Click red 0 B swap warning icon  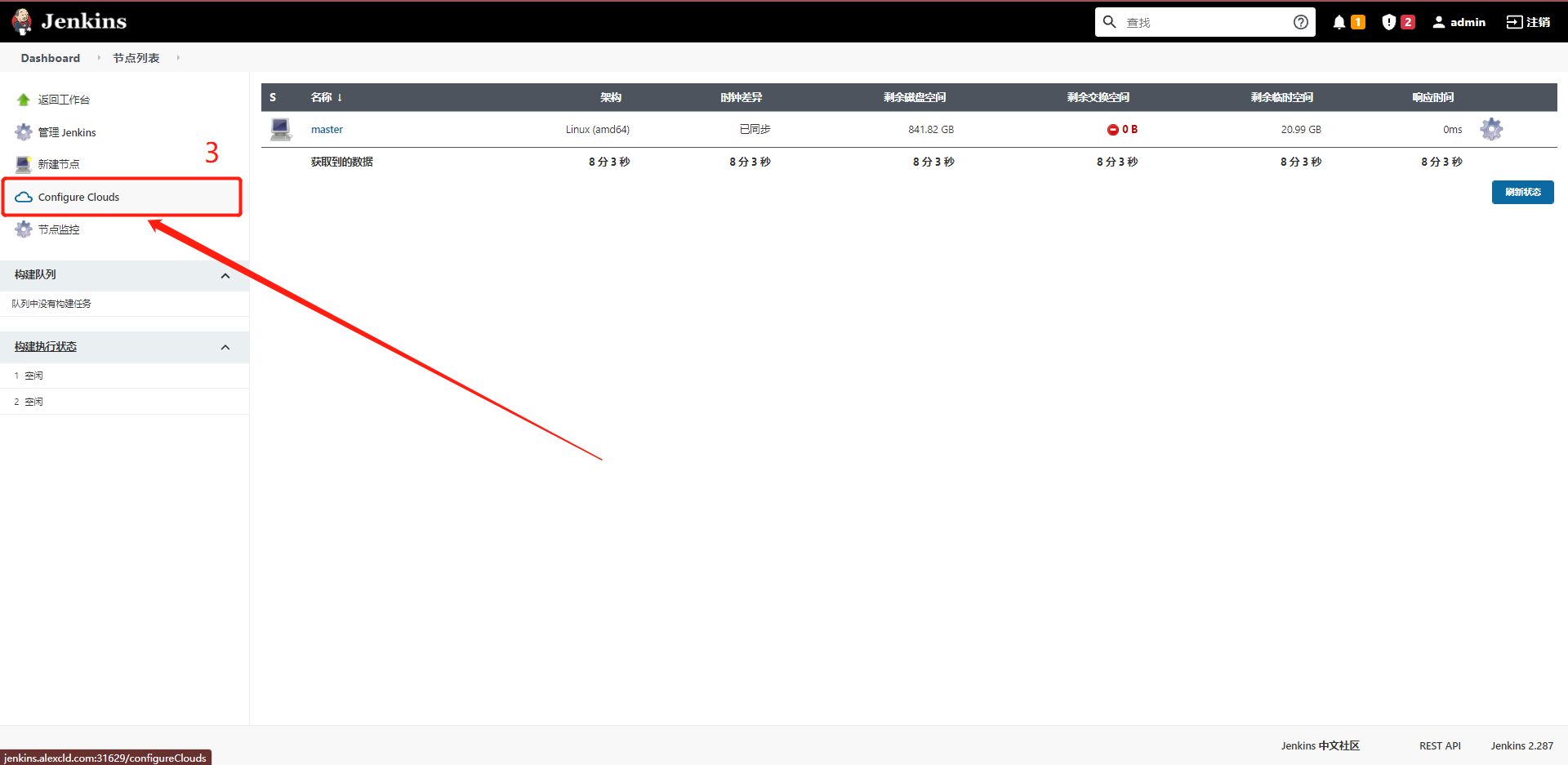1112,130
